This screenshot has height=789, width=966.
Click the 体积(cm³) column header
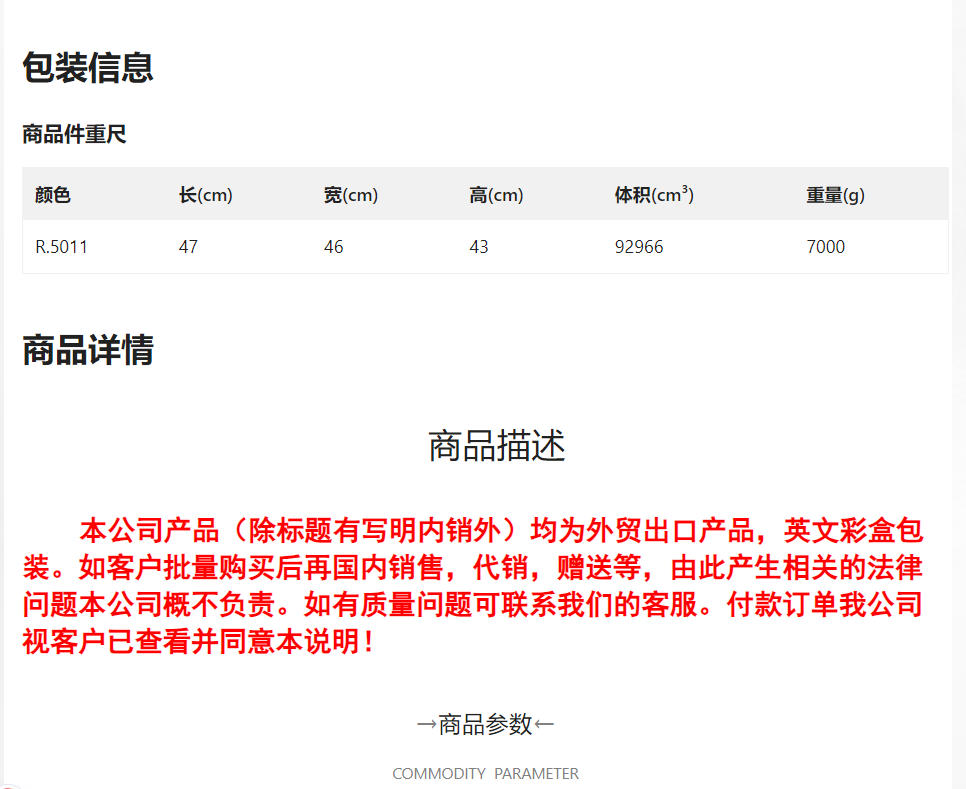click(x=654, y=195)
